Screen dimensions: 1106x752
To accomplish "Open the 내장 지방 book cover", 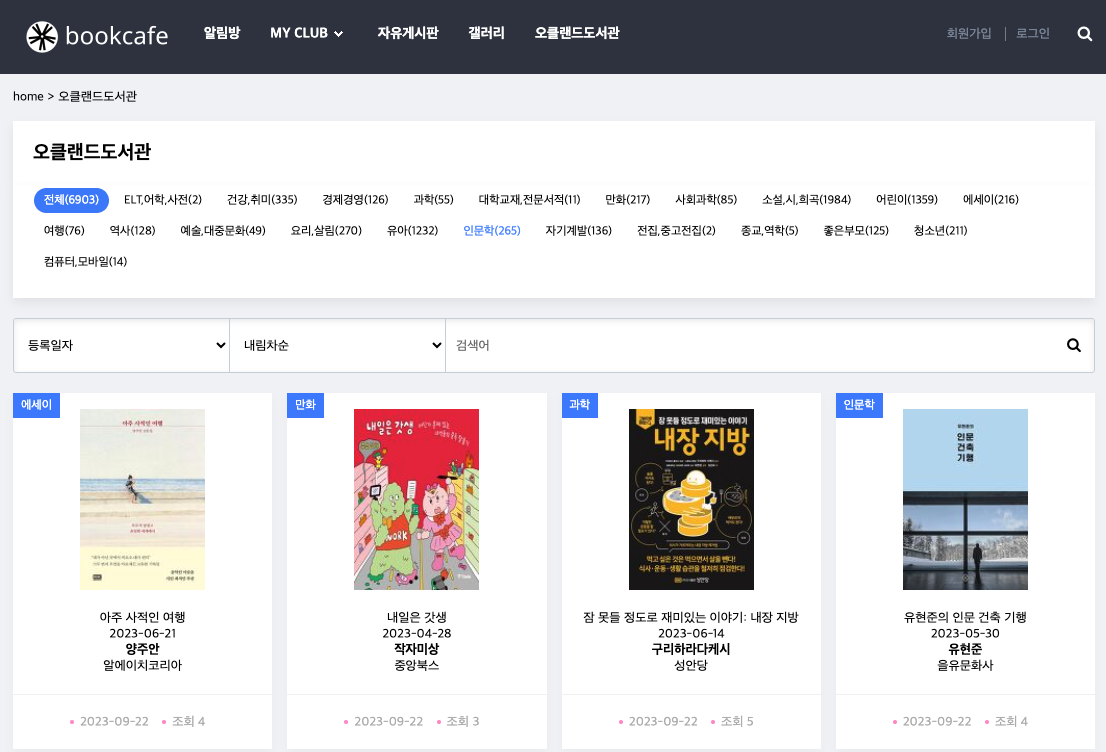I will (691, 499).
